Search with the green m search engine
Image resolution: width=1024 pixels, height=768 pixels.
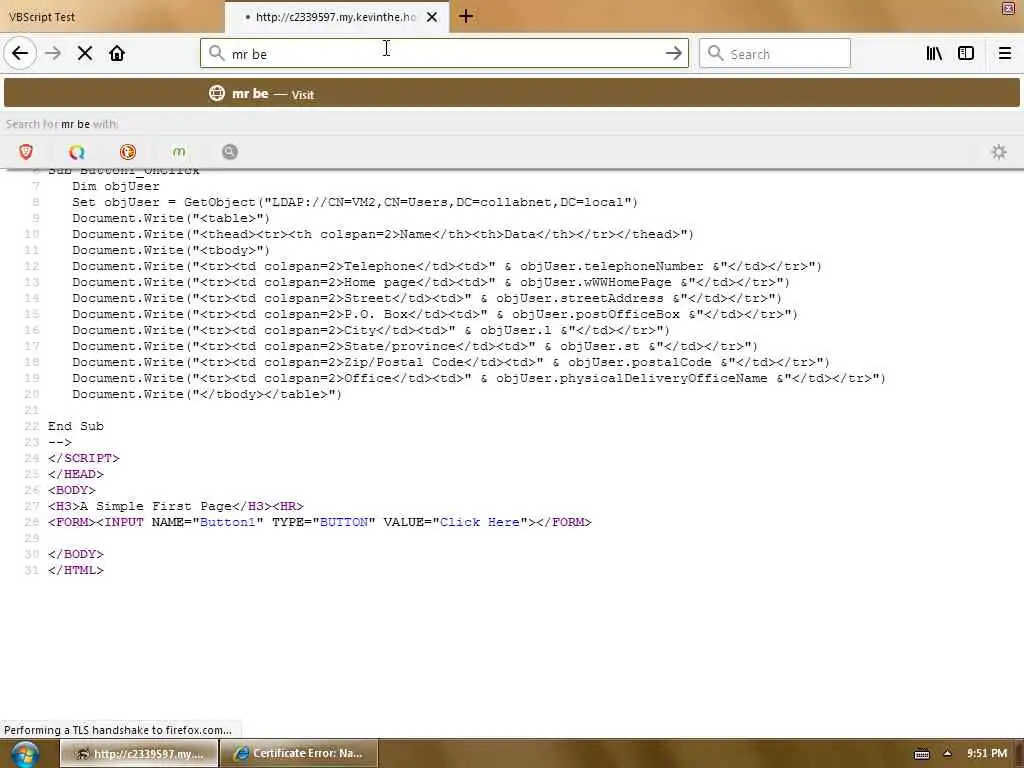click(179, 152)
